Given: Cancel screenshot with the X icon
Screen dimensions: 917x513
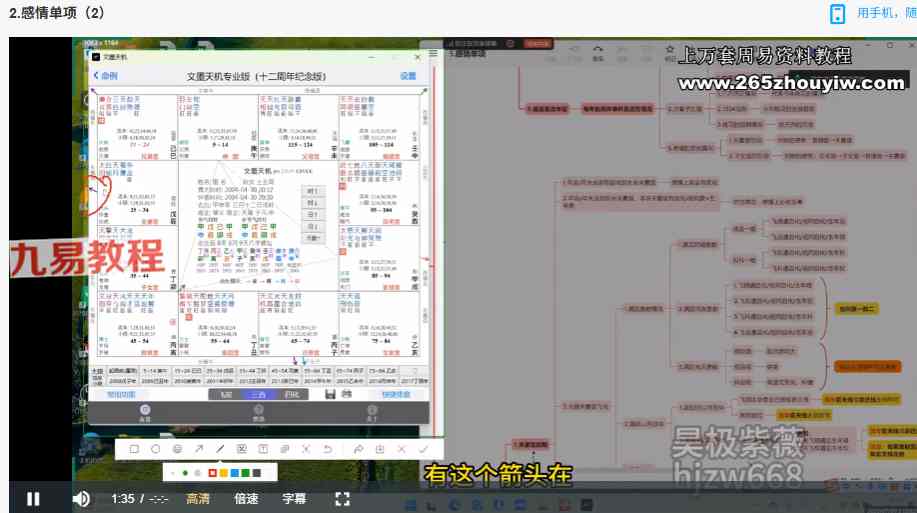Looking at the screenshot, I should pos(401,450).
